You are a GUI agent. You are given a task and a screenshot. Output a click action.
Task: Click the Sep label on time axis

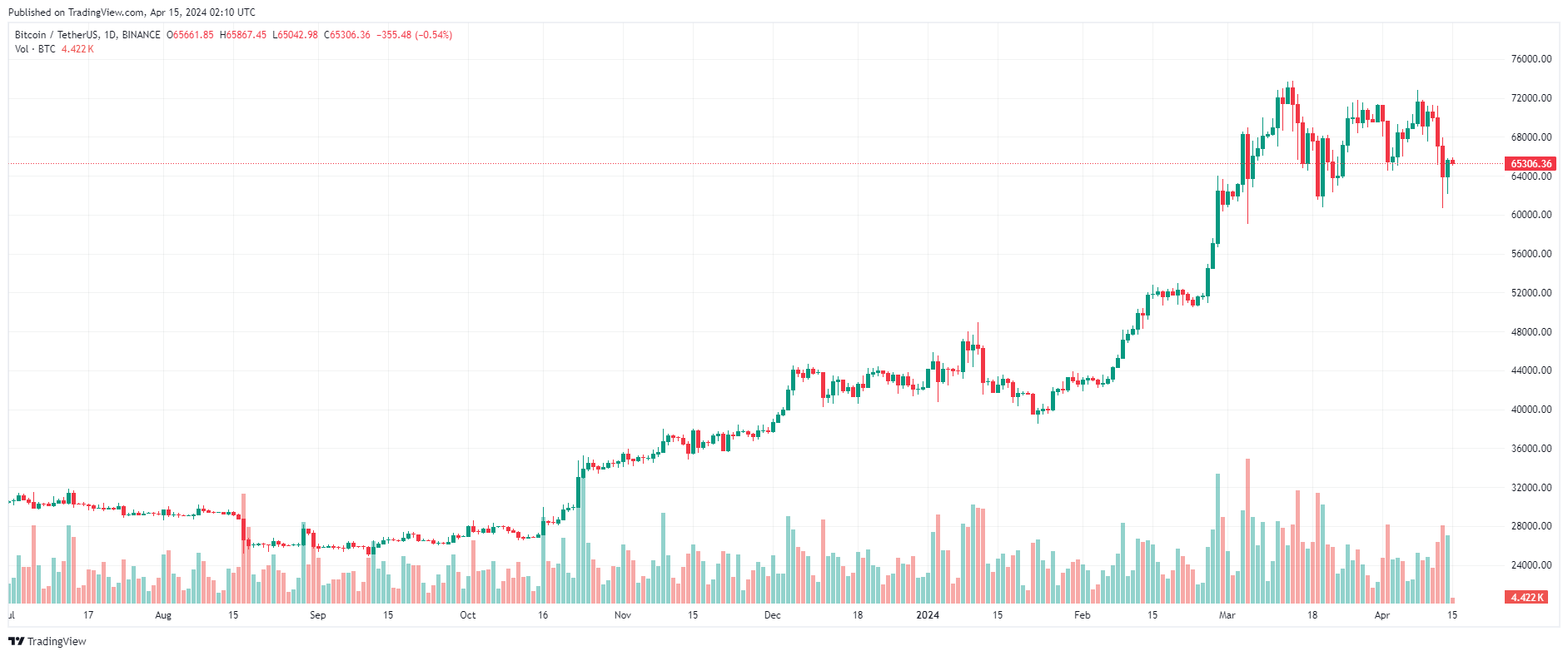click(317, 615)
